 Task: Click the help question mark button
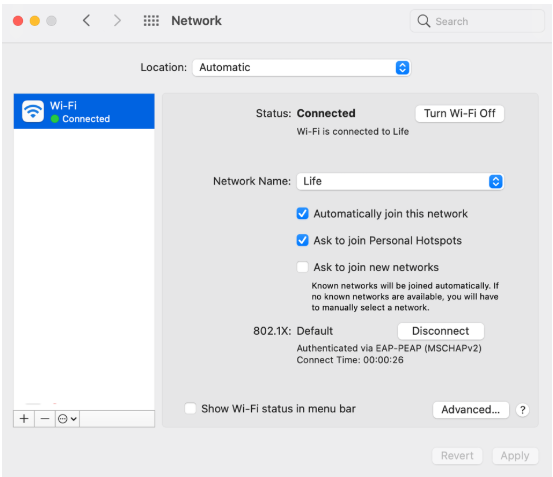[x=522, y=410]
